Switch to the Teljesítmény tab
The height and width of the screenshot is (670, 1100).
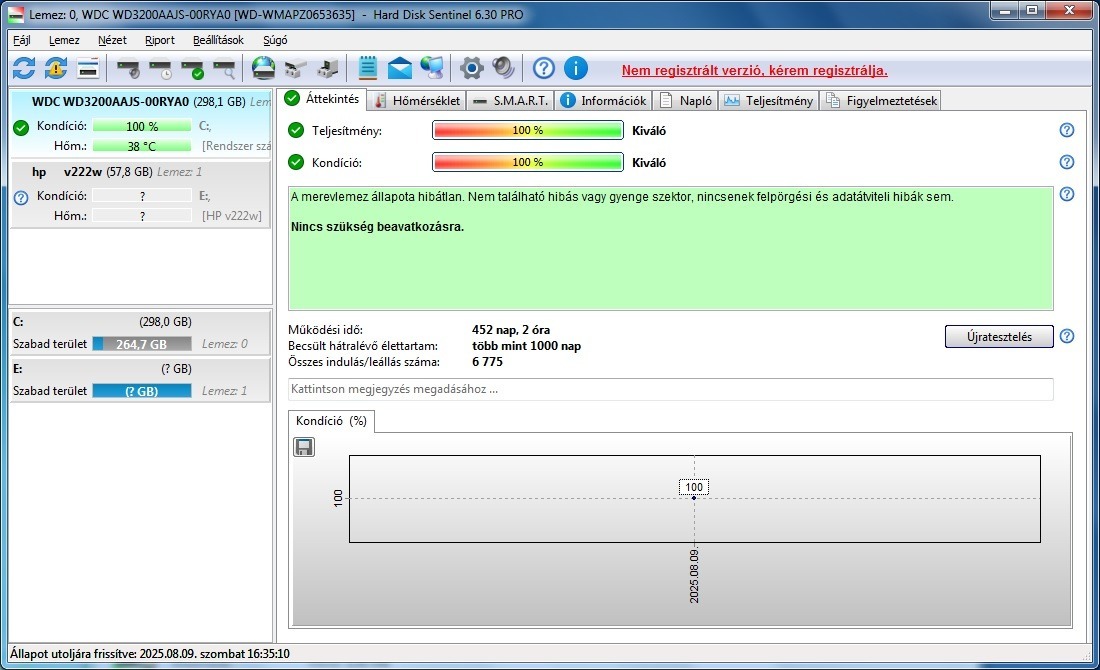click(768, 100)
